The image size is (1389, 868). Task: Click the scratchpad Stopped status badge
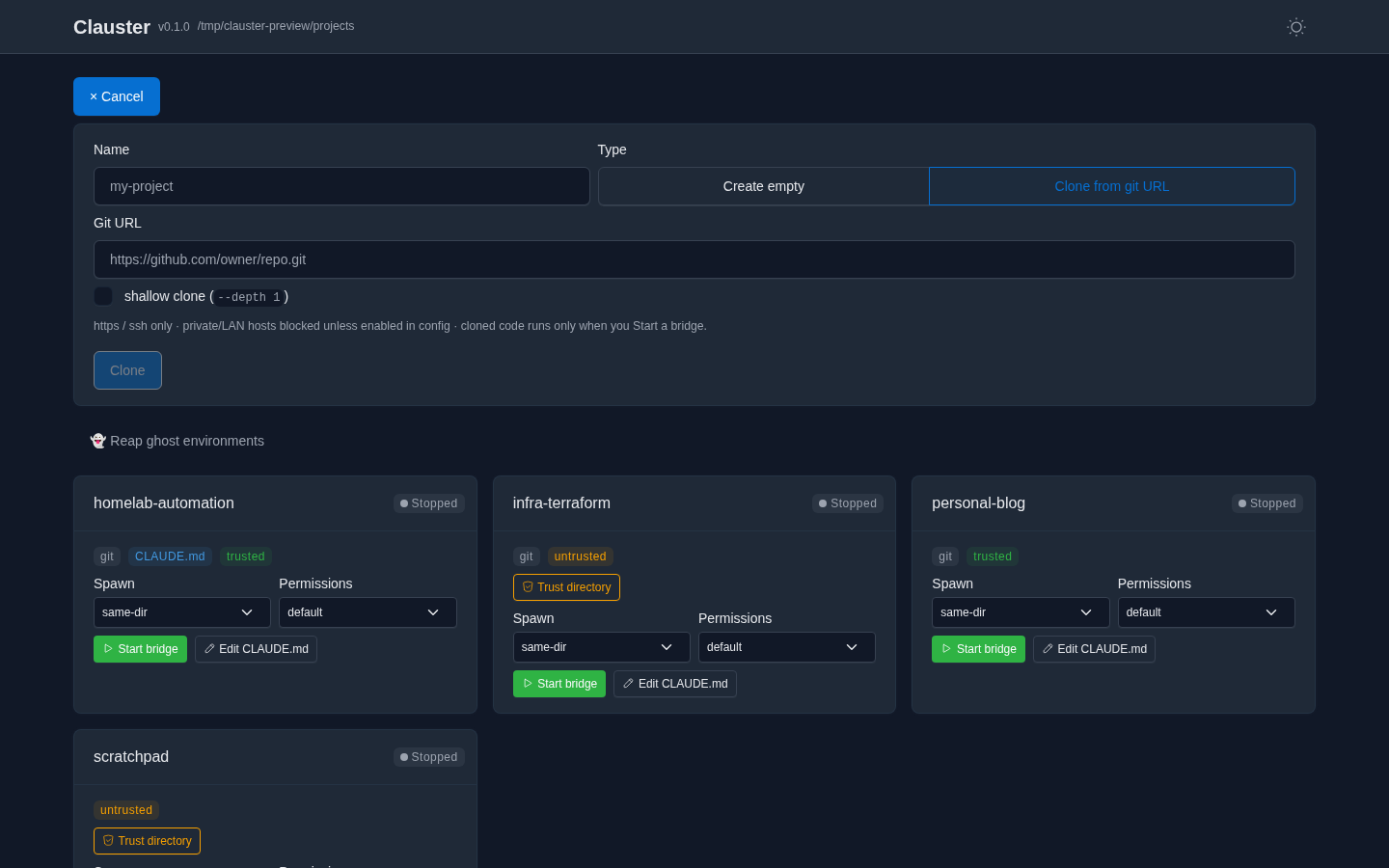click(429, 757)
